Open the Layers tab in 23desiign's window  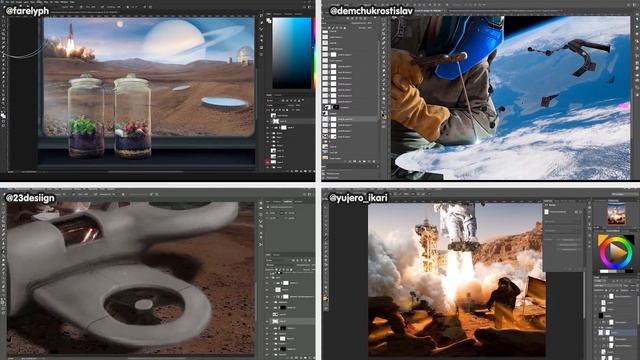coord(268,255)
